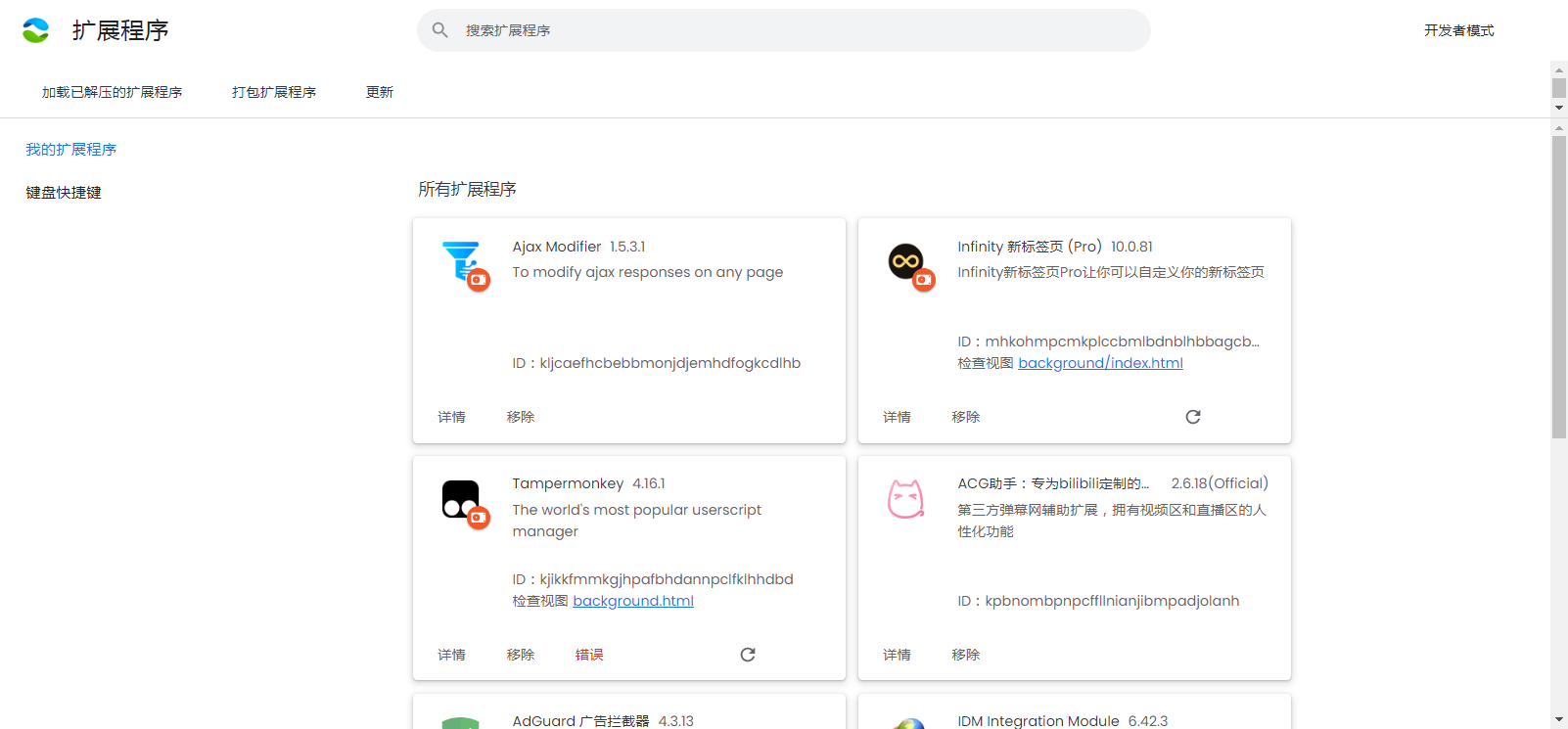Click Tampermonkey version 4.16.1

pos(649,483)
